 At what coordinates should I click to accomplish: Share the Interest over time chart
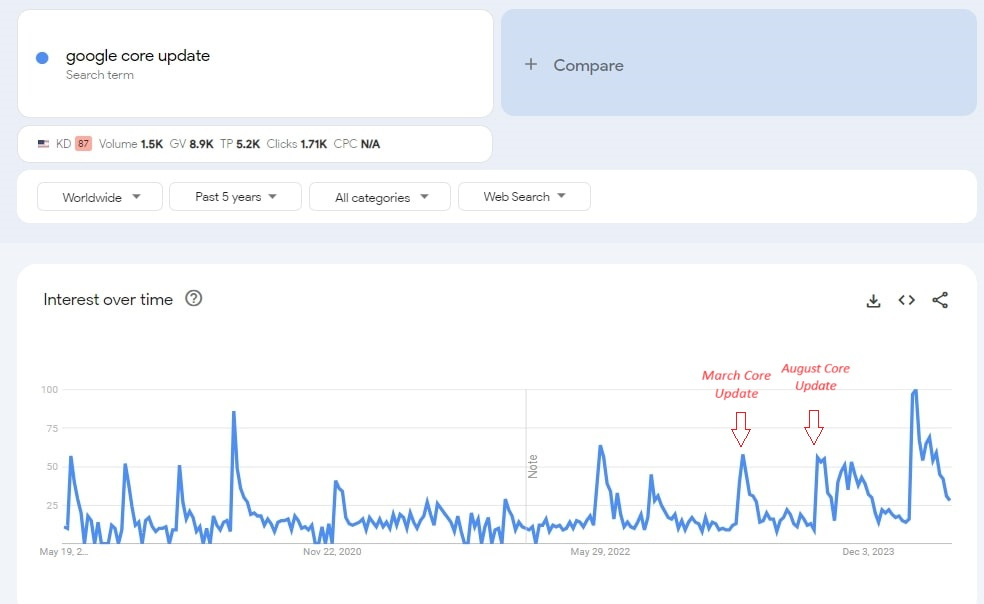[939, 300]
